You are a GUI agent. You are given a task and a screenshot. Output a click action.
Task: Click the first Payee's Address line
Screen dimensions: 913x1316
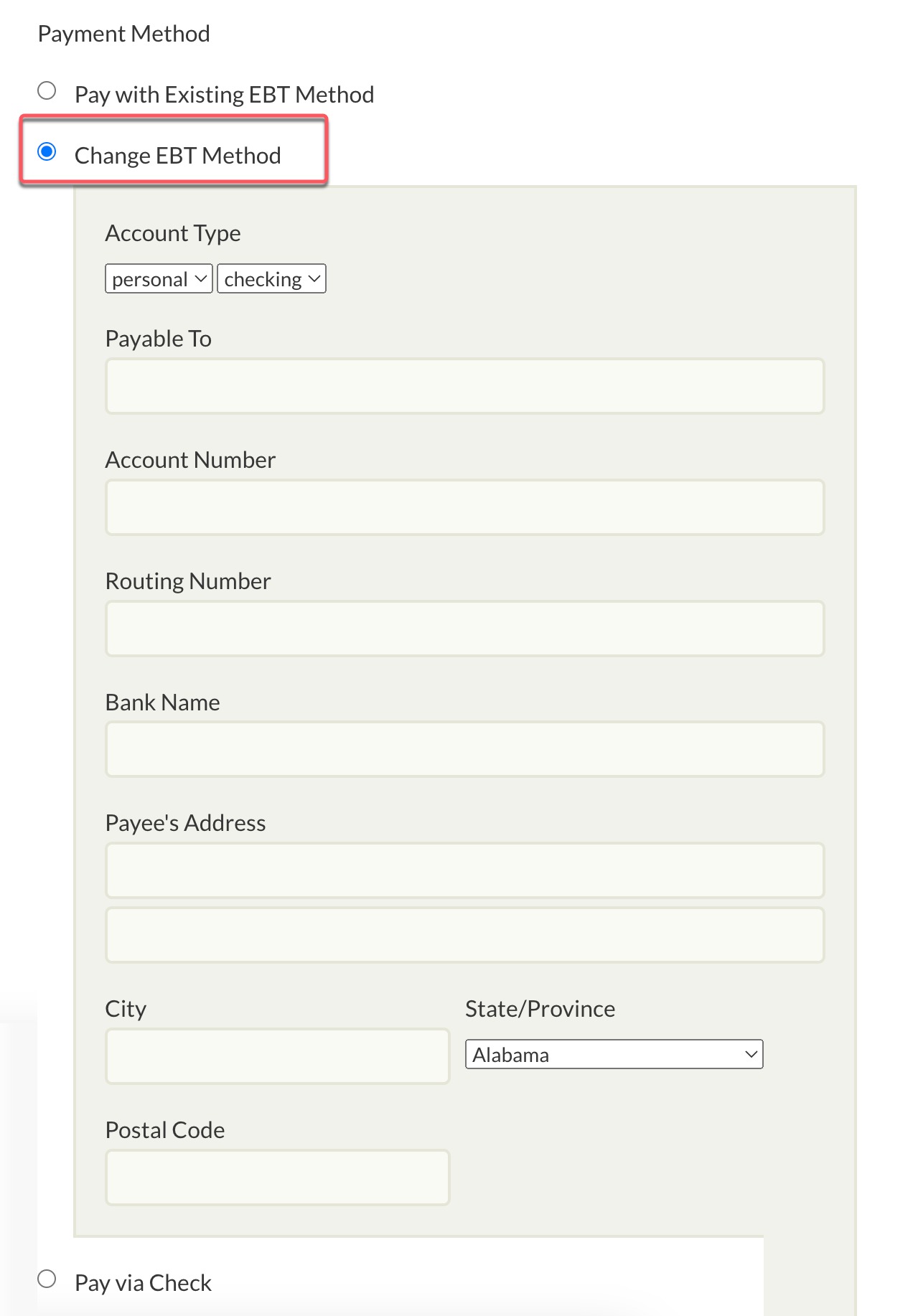coord(465,871)
